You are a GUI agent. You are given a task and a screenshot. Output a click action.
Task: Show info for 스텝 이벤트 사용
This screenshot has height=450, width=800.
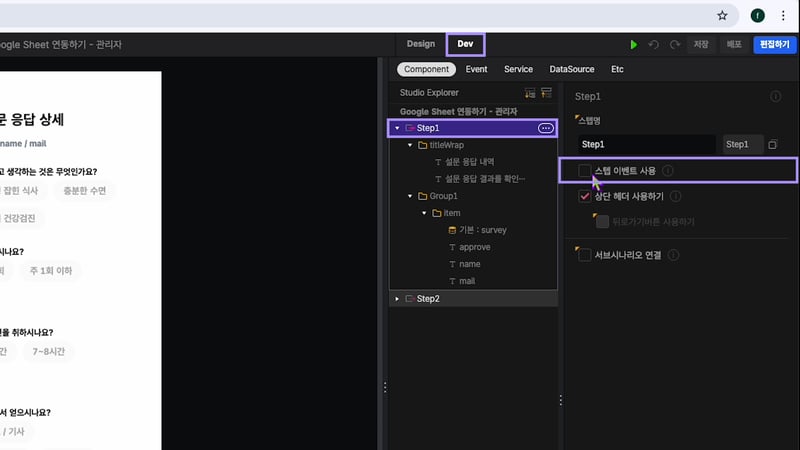point(667,171)
